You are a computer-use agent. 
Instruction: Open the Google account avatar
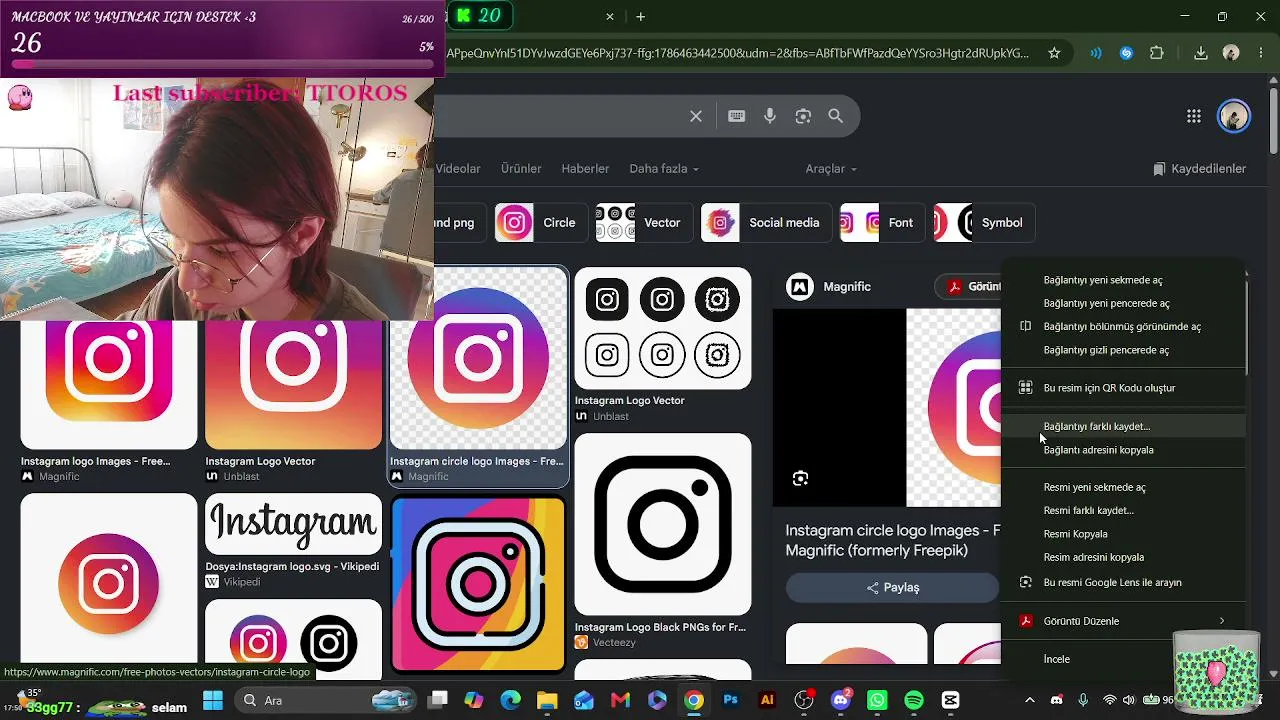tap(1234, 116)
